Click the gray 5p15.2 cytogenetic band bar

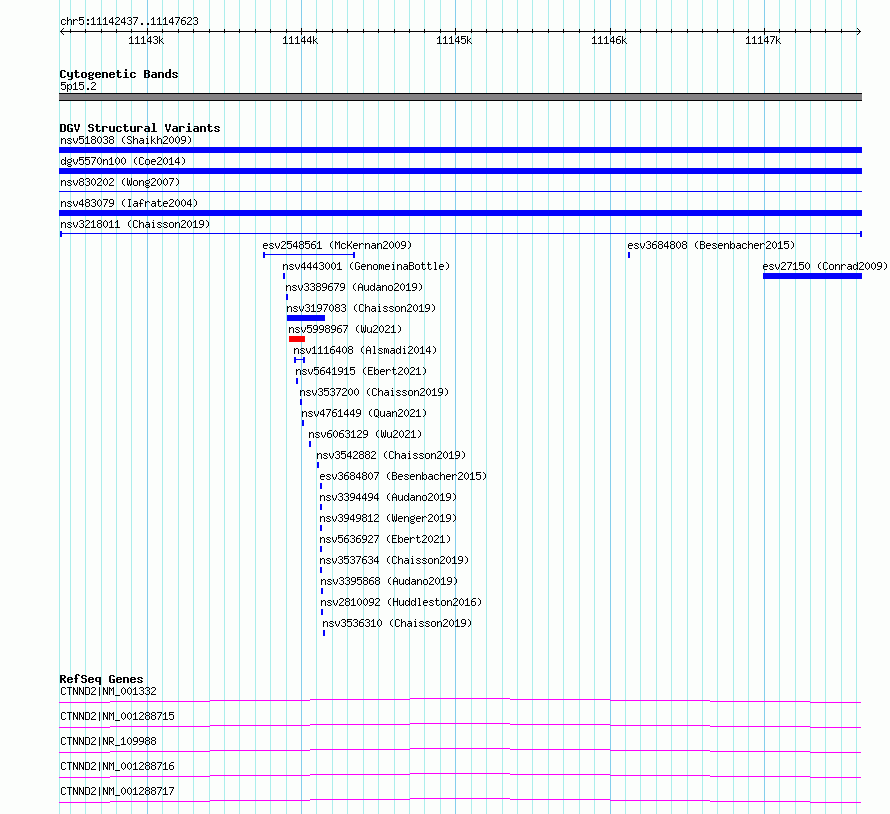tap(460, 97)
